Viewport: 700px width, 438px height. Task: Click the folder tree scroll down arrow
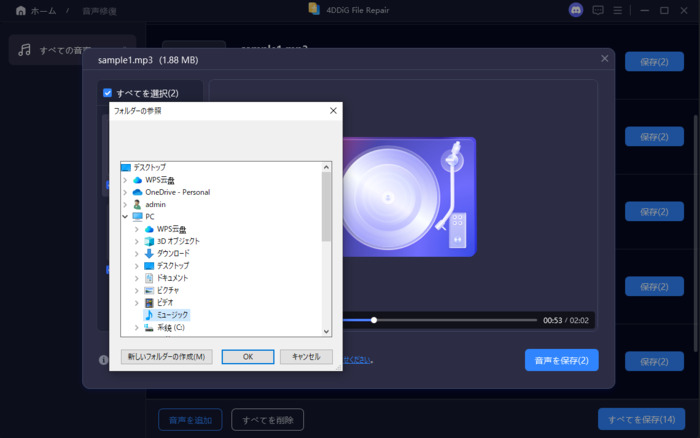(326, 330)
